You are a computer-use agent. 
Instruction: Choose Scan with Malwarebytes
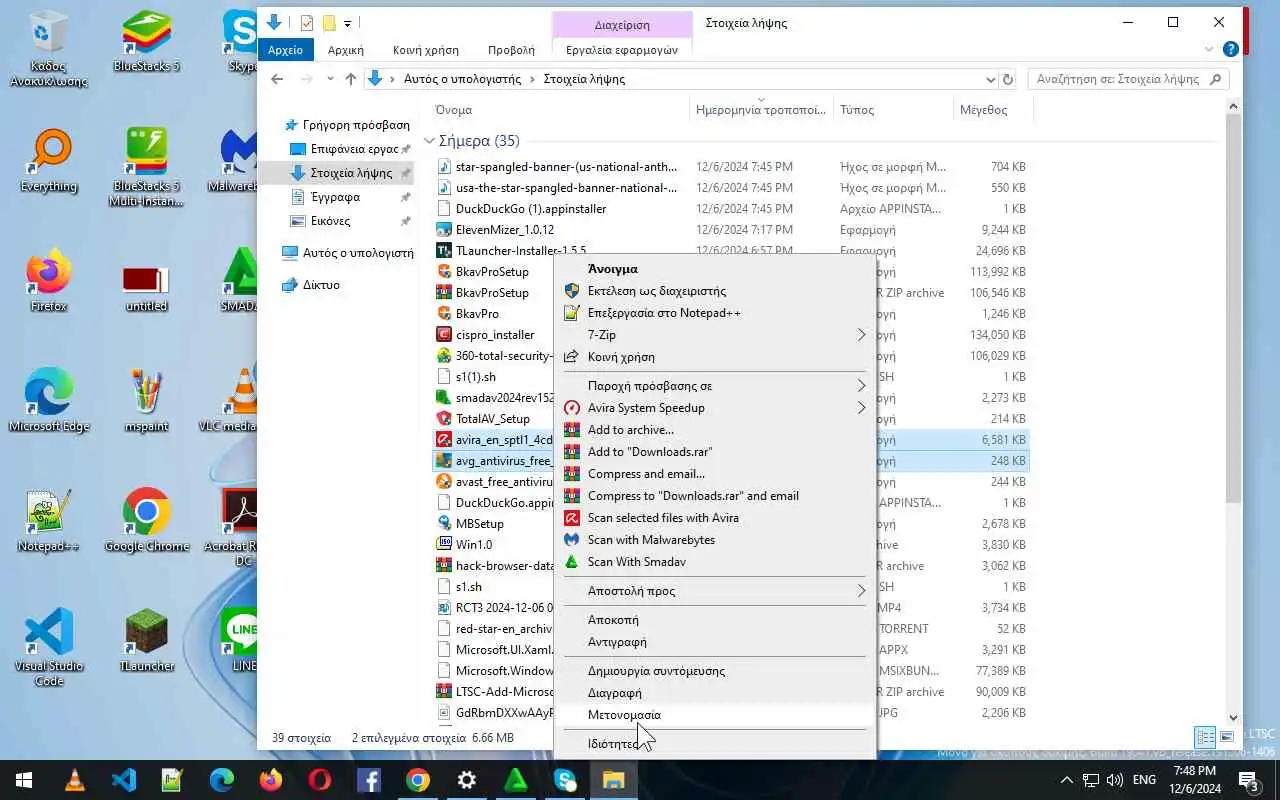point(716,540)
